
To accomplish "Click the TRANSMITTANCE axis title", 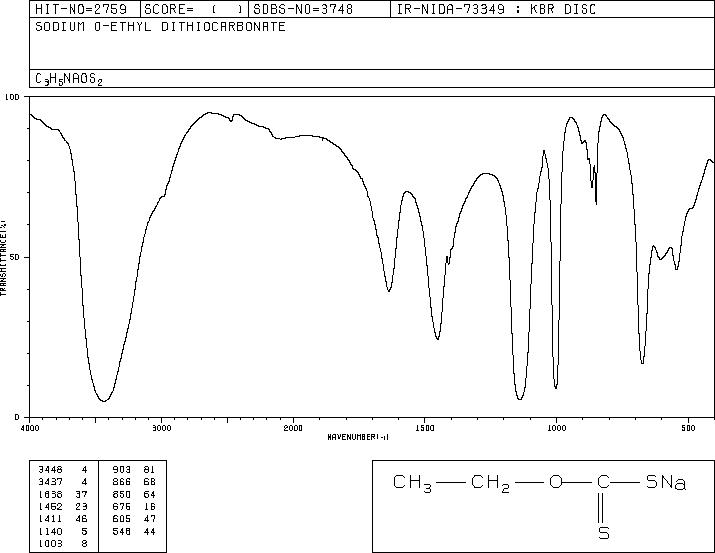I will 3,258.
